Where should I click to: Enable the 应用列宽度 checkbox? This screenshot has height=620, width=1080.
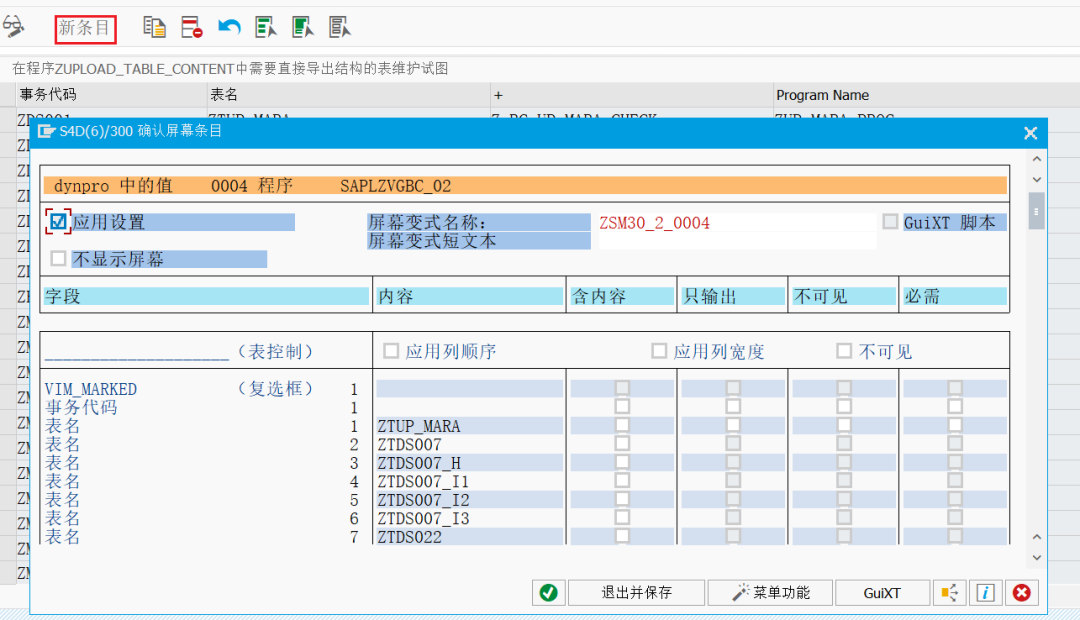point(659,351)
